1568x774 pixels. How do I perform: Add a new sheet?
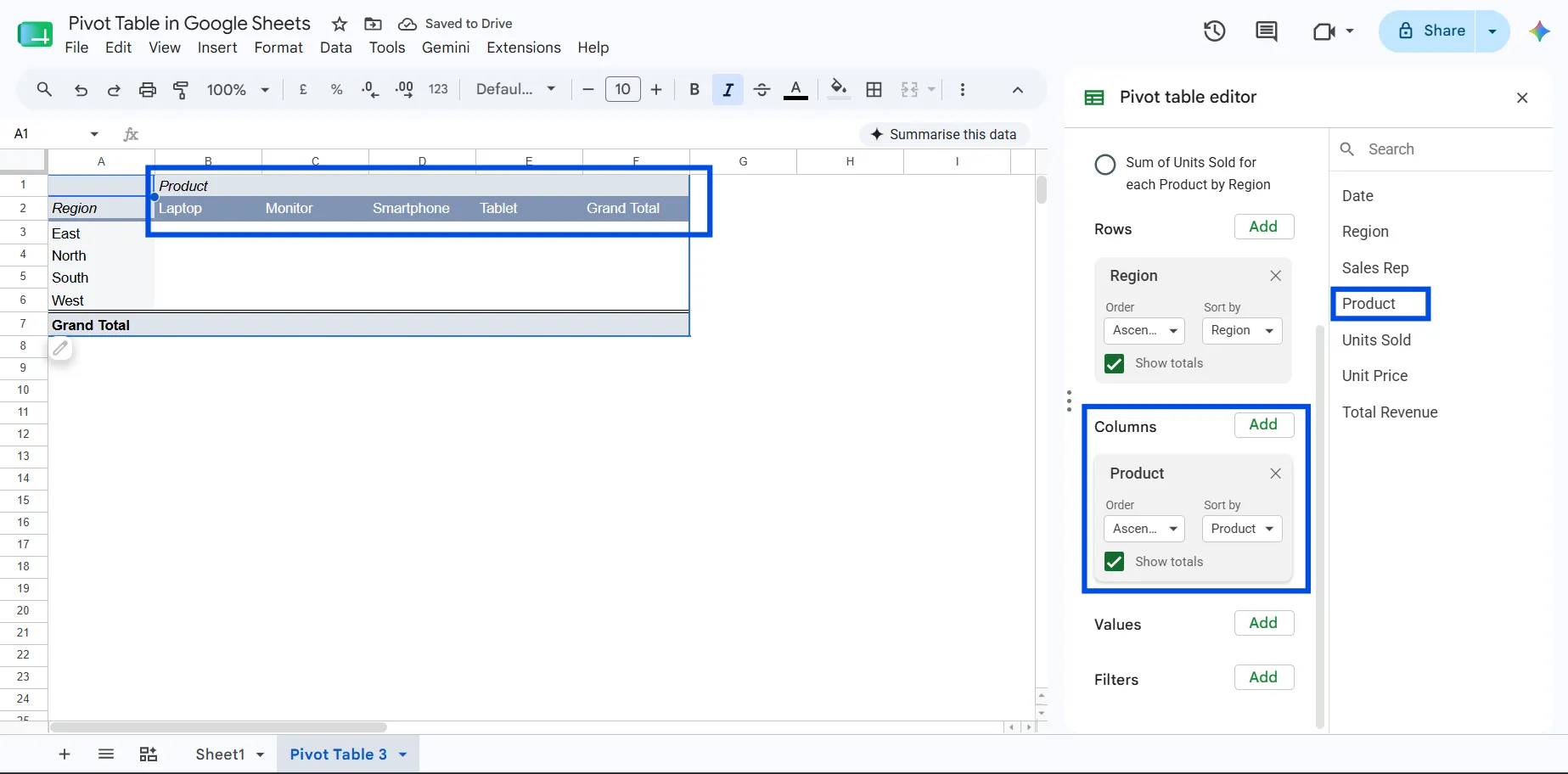65,754
